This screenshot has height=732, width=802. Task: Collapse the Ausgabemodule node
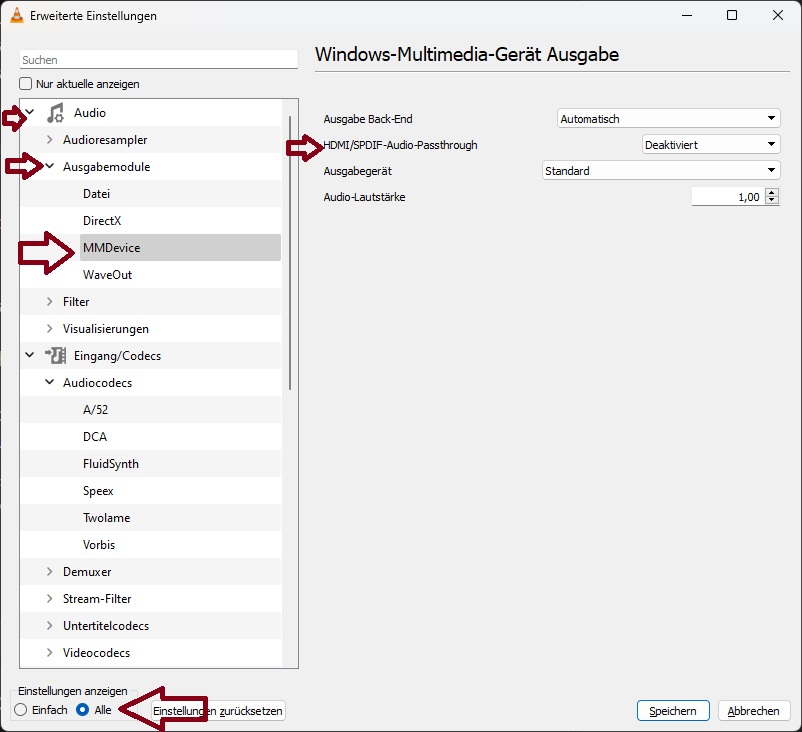50,166
